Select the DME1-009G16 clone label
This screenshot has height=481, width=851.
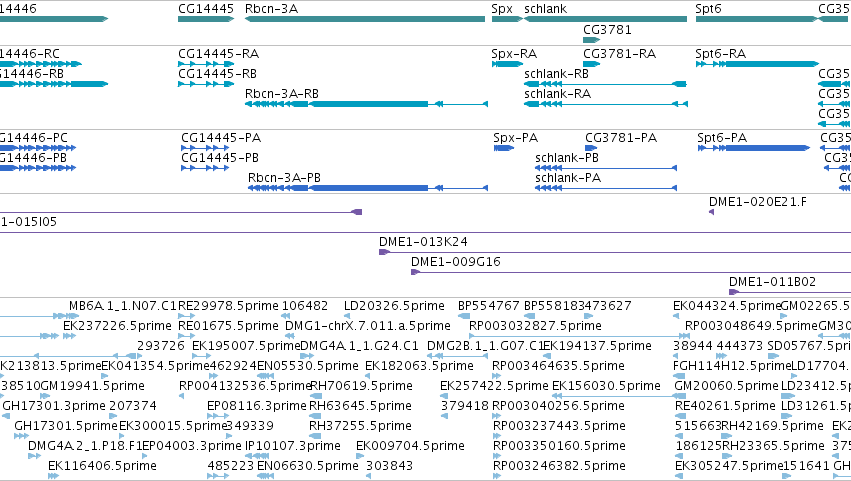point(455,262)
